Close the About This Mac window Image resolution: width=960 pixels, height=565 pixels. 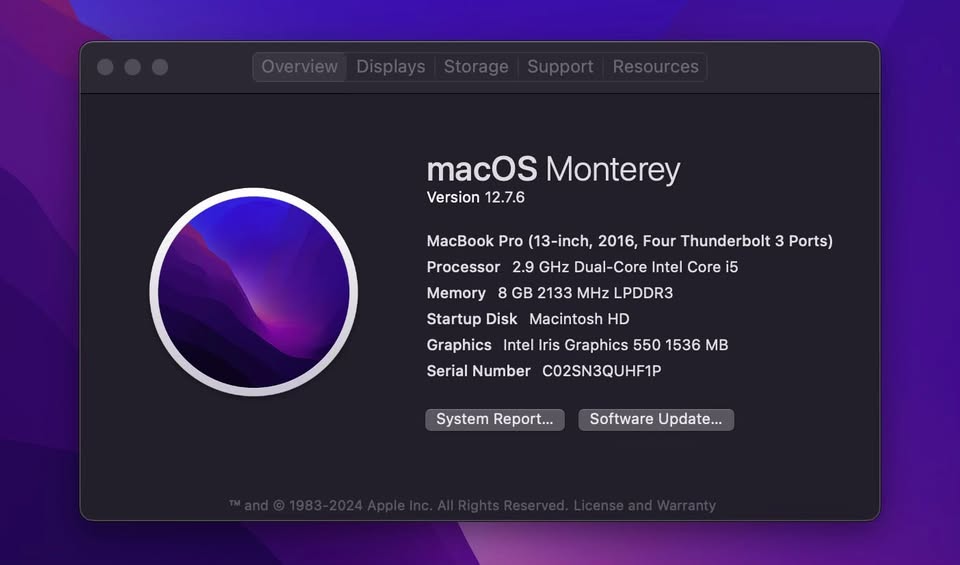coord(105,67)
